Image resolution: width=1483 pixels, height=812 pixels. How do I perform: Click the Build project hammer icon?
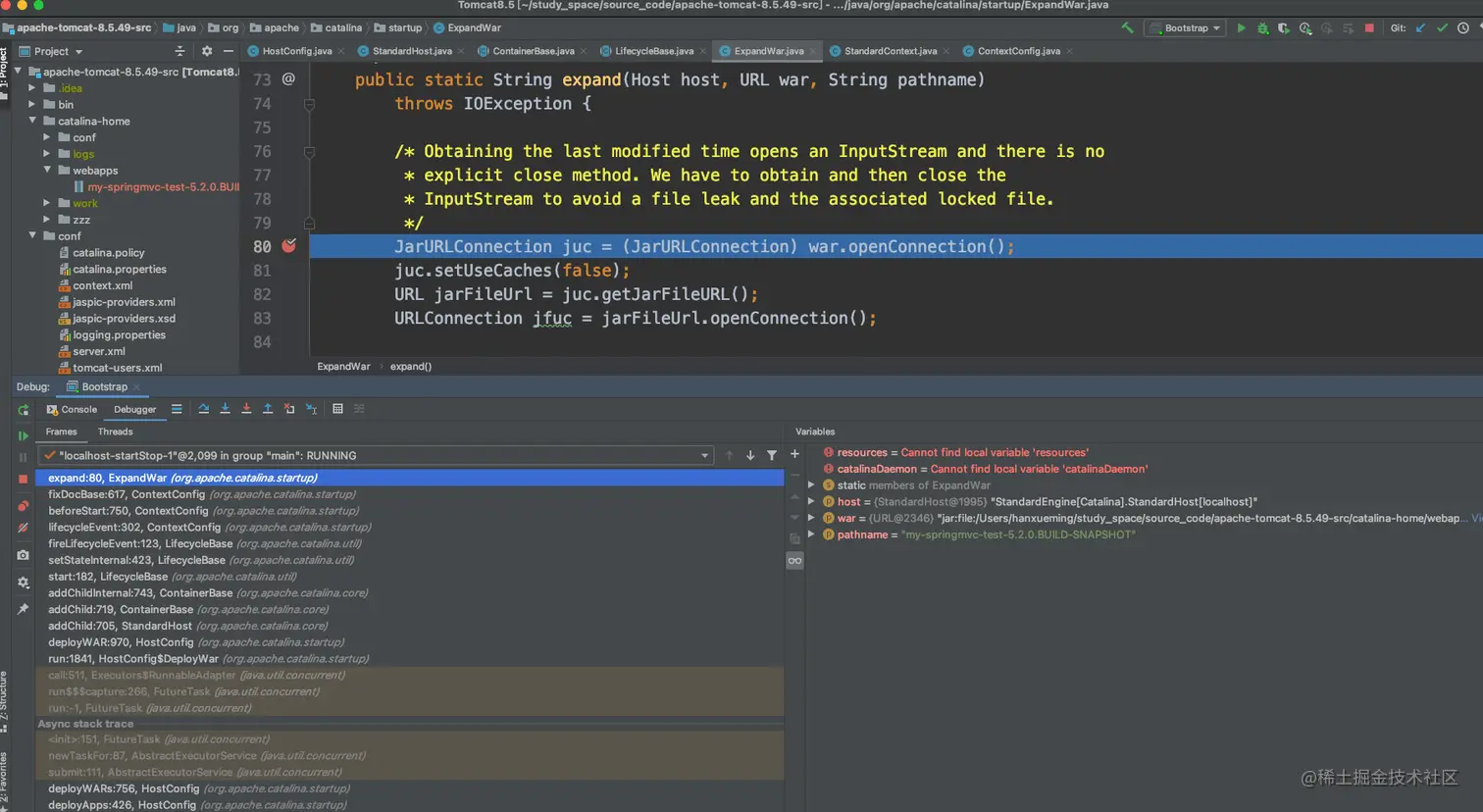1127,27
